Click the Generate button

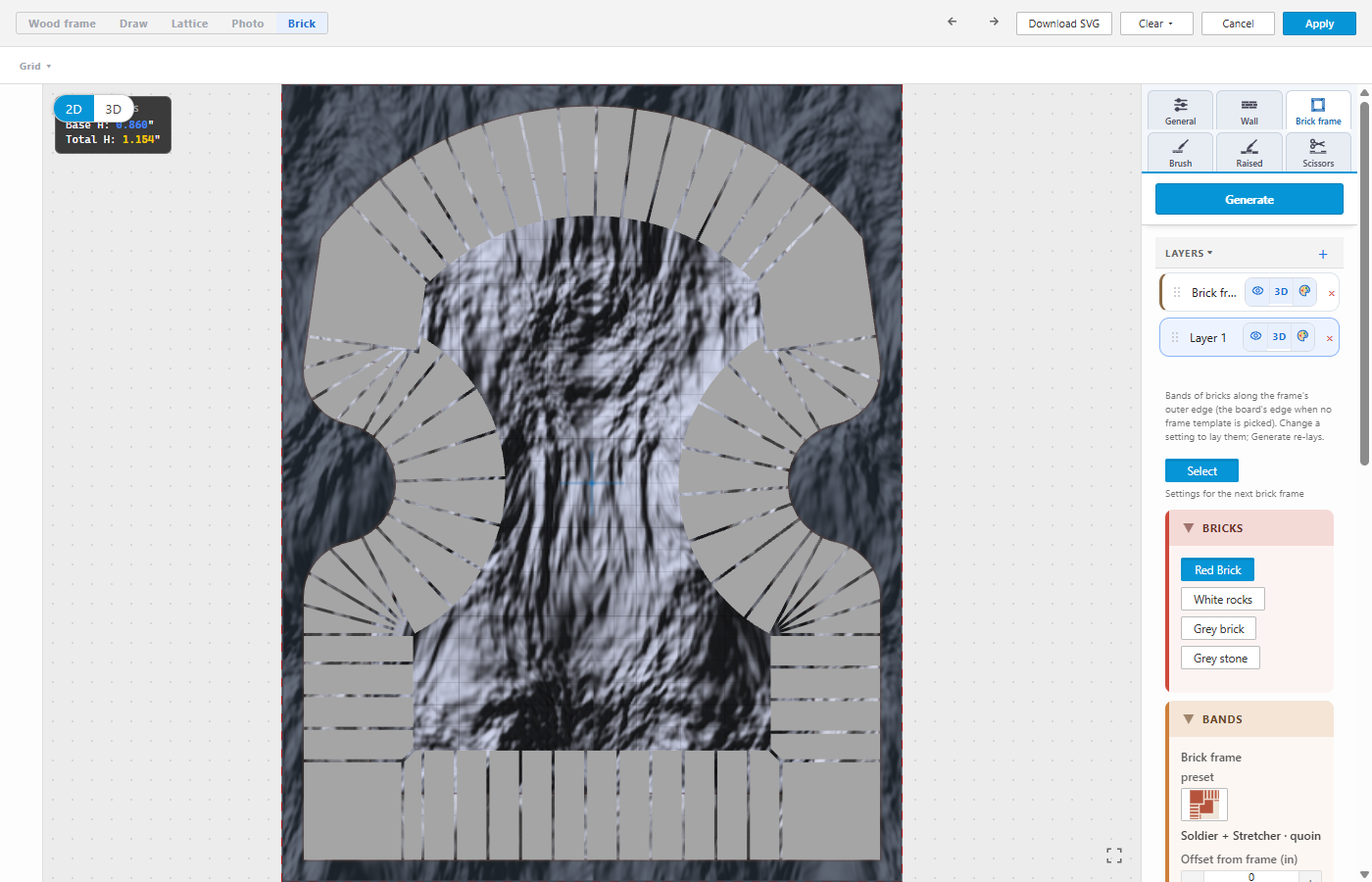1249,199
